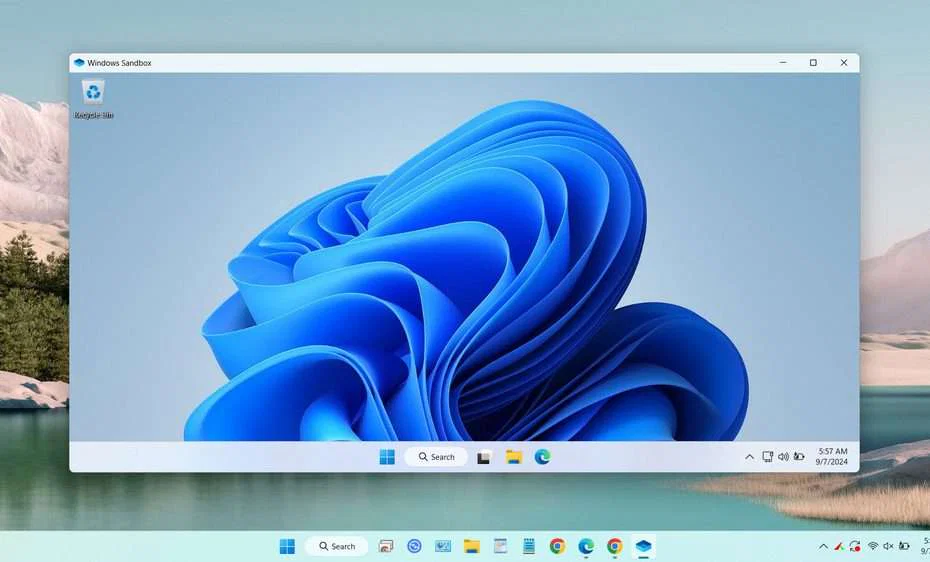The image size is (930, 562).
Task: Open the blue circular sync app on host taskbar
Action: (x=414, y=546)
